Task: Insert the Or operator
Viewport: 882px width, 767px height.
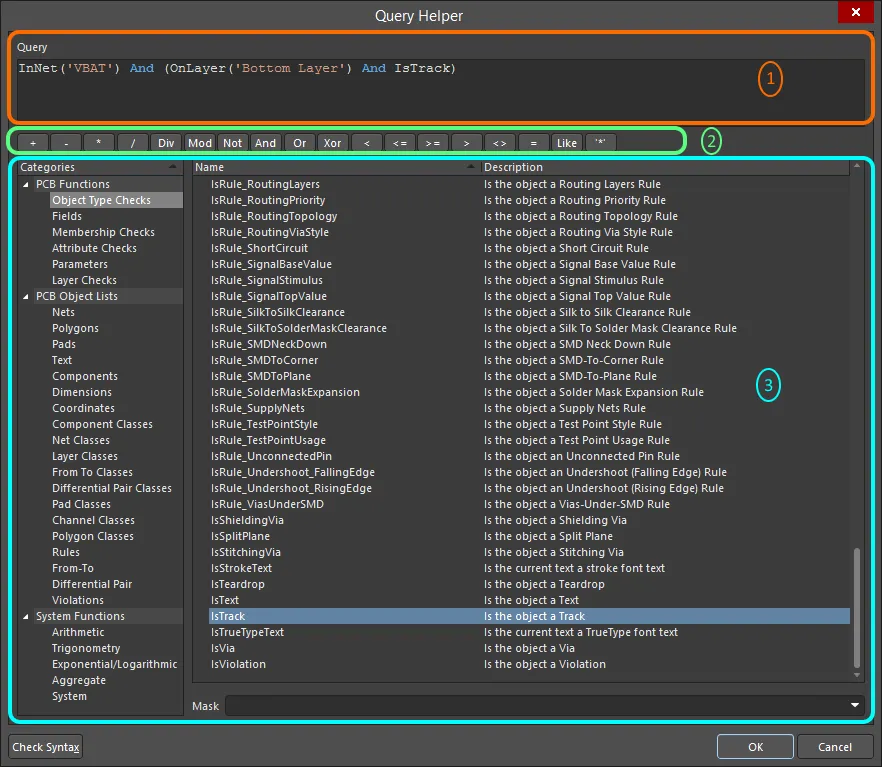Action: 300,143
